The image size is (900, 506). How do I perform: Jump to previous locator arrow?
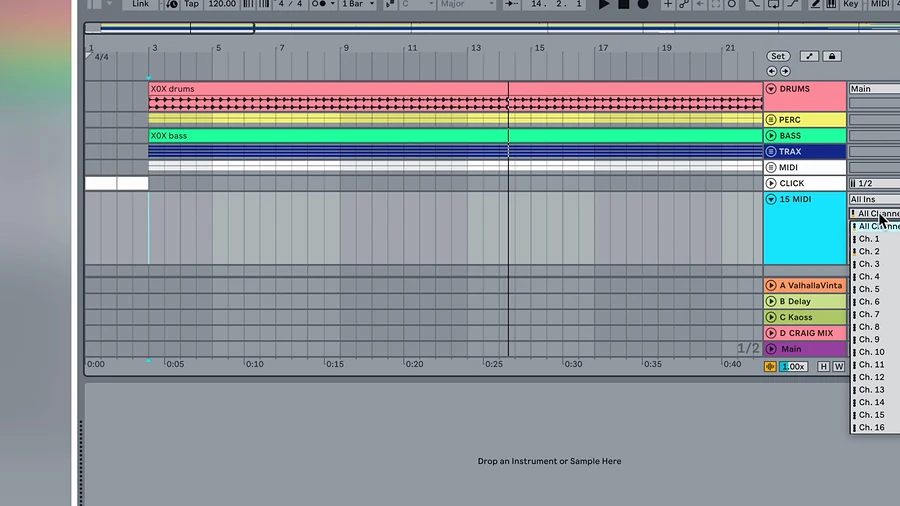pos(771,71)
